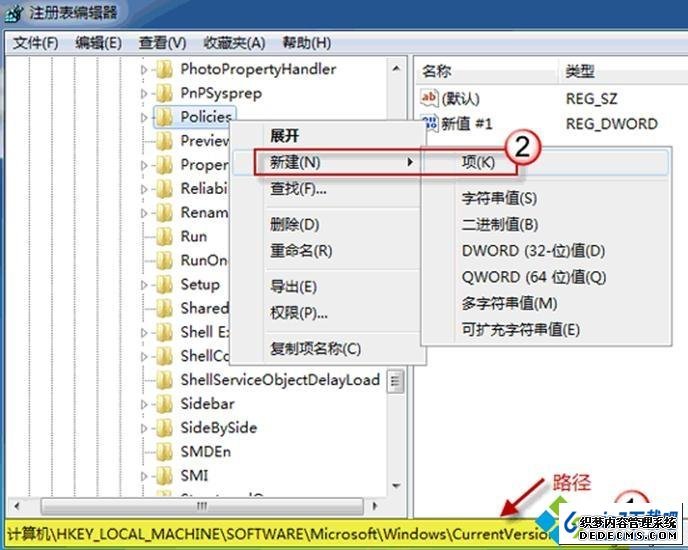Click the 类型 column header

tap(623, 71)
